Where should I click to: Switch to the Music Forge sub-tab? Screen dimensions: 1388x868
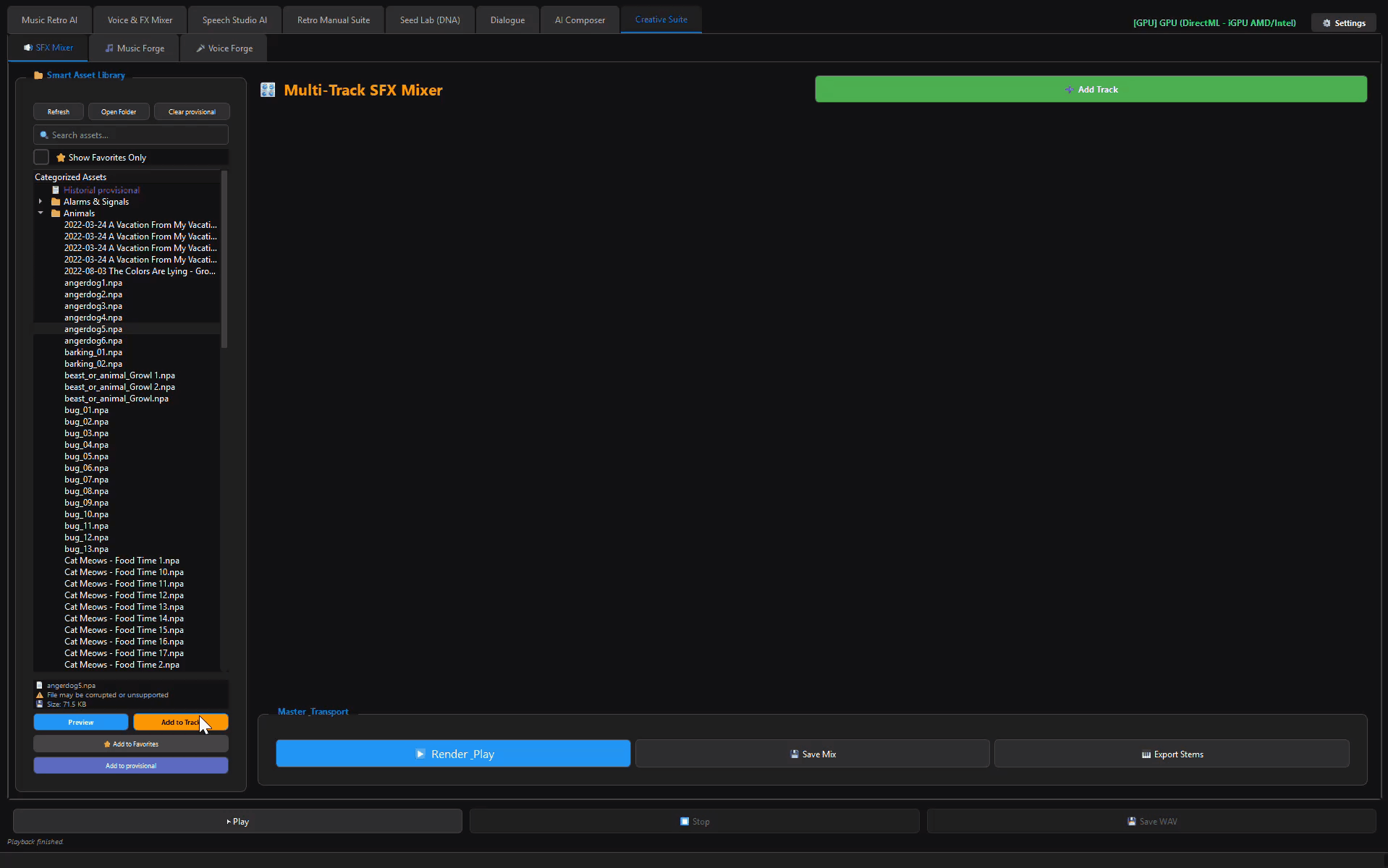[x=135, y=48]
